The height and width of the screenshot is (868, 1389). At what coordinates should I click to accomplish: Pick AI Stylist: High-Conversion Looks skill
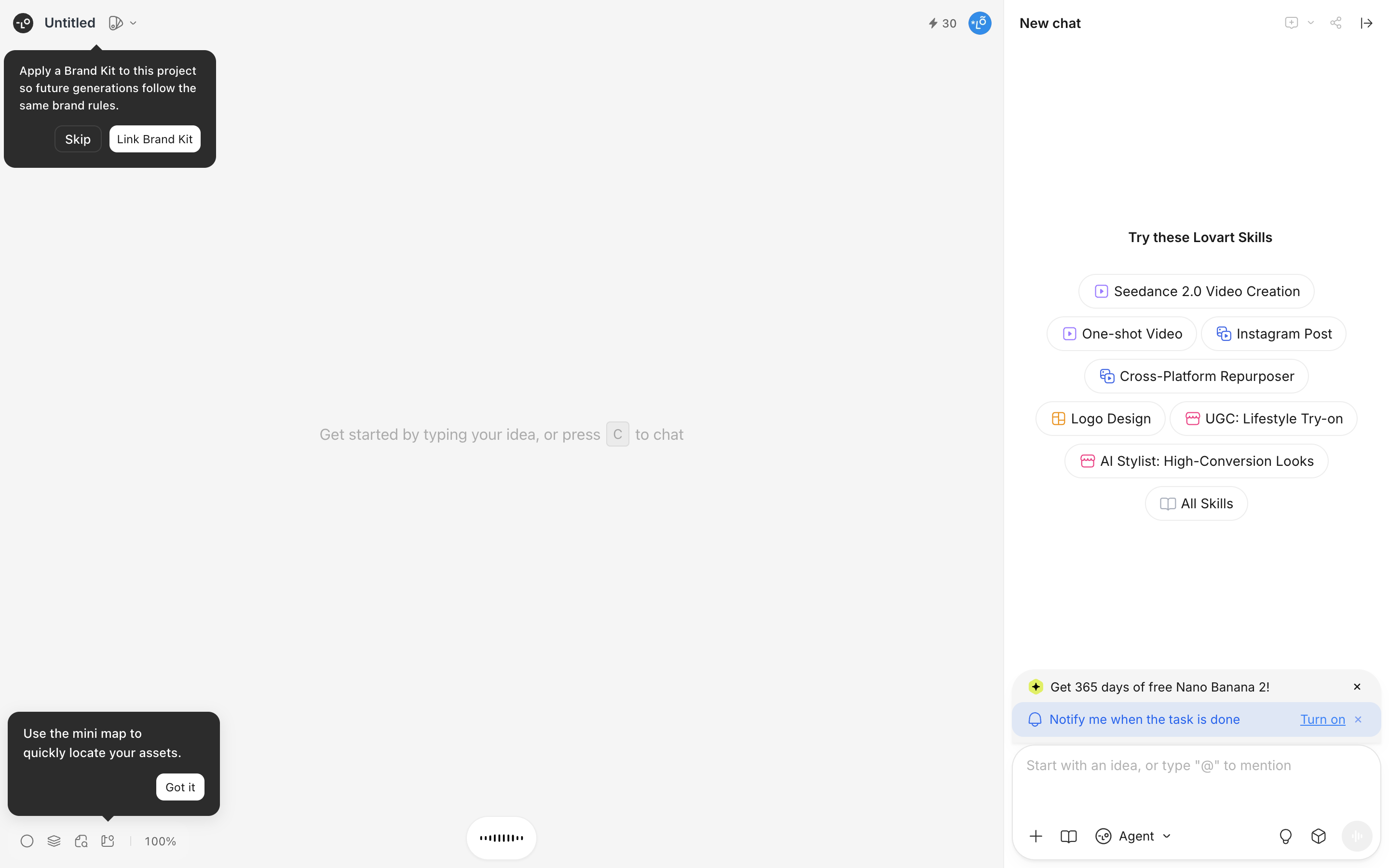pyautogui.click(x=1196, y=461)
